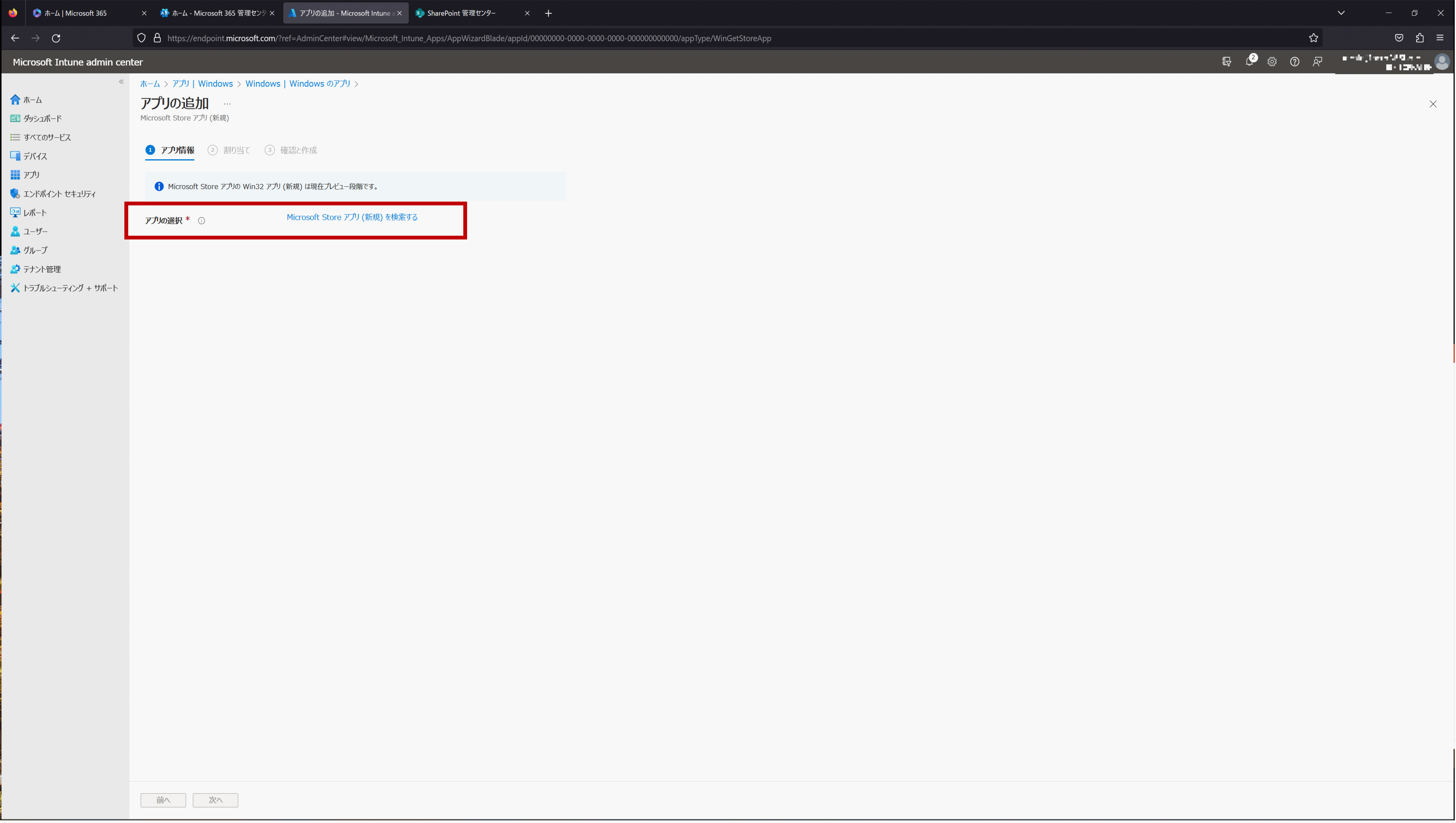Collapse the left navigation sidebar

121,82
